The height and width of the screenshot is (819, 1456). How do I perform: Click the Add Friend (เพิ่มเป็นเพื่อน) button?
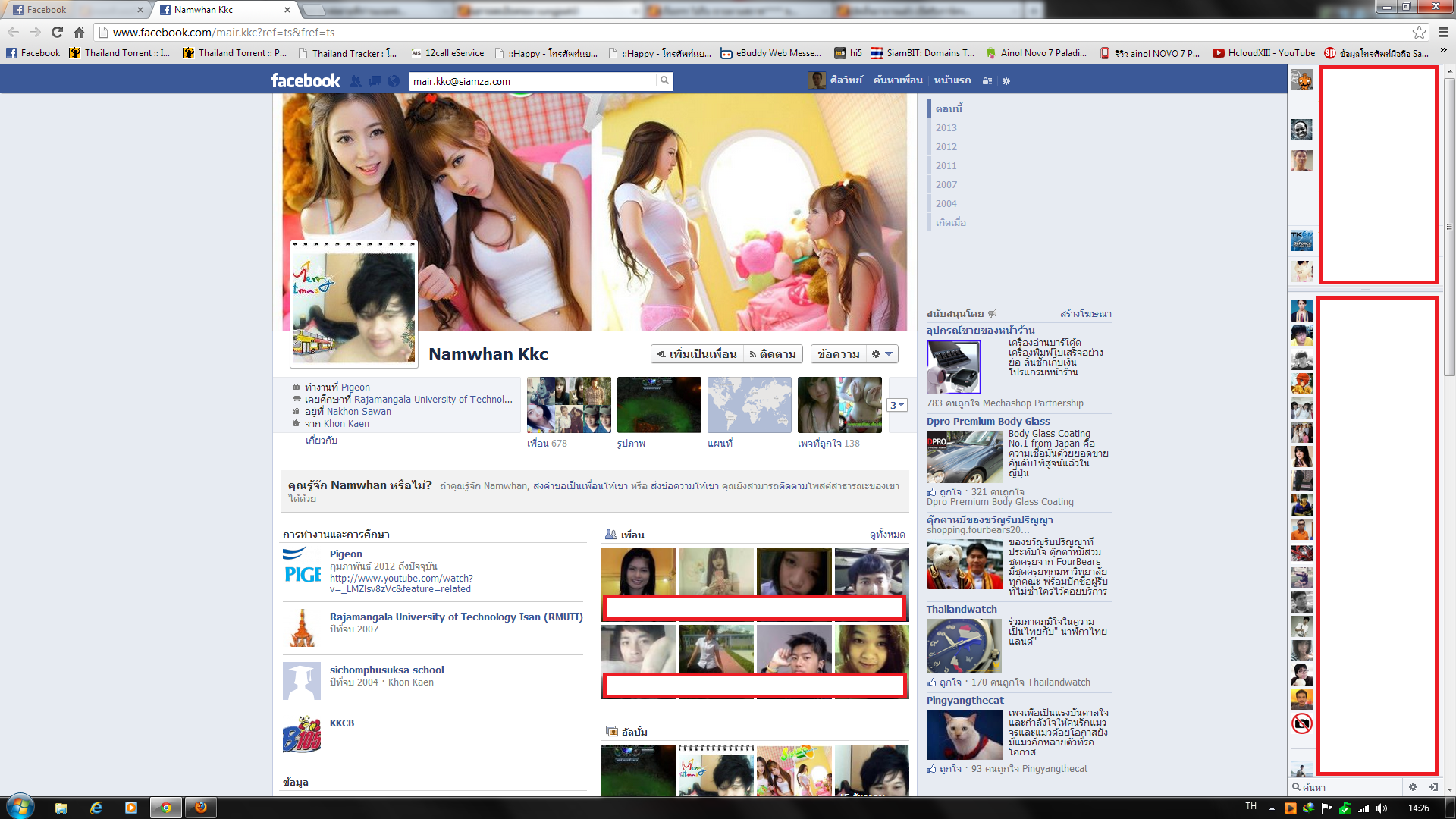(696, 354)
